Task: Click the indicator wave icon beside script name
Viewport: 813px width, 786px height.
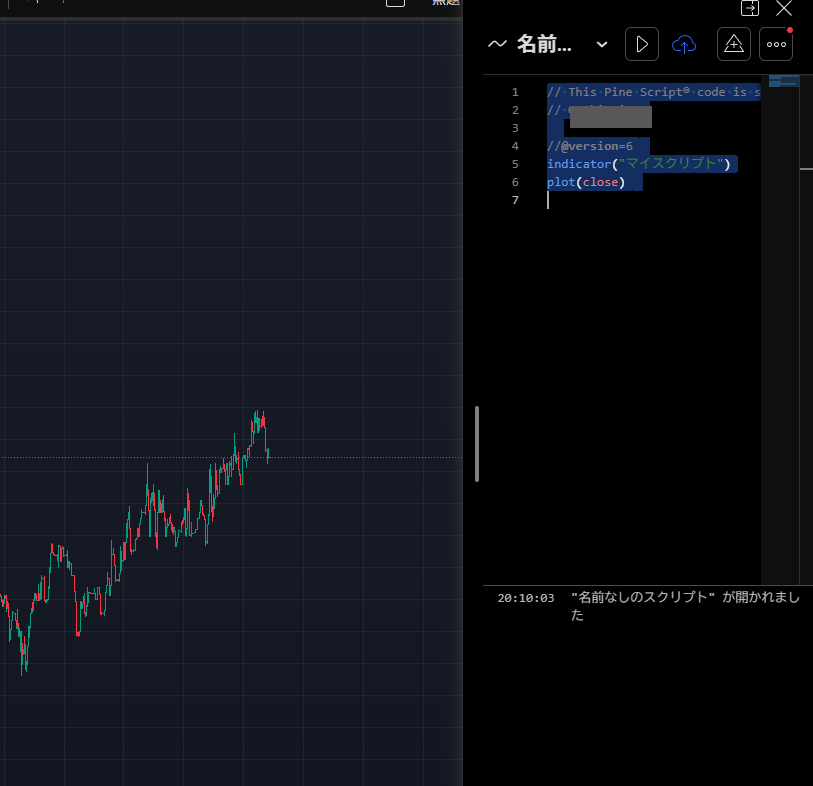Action: tap(497, 44)
